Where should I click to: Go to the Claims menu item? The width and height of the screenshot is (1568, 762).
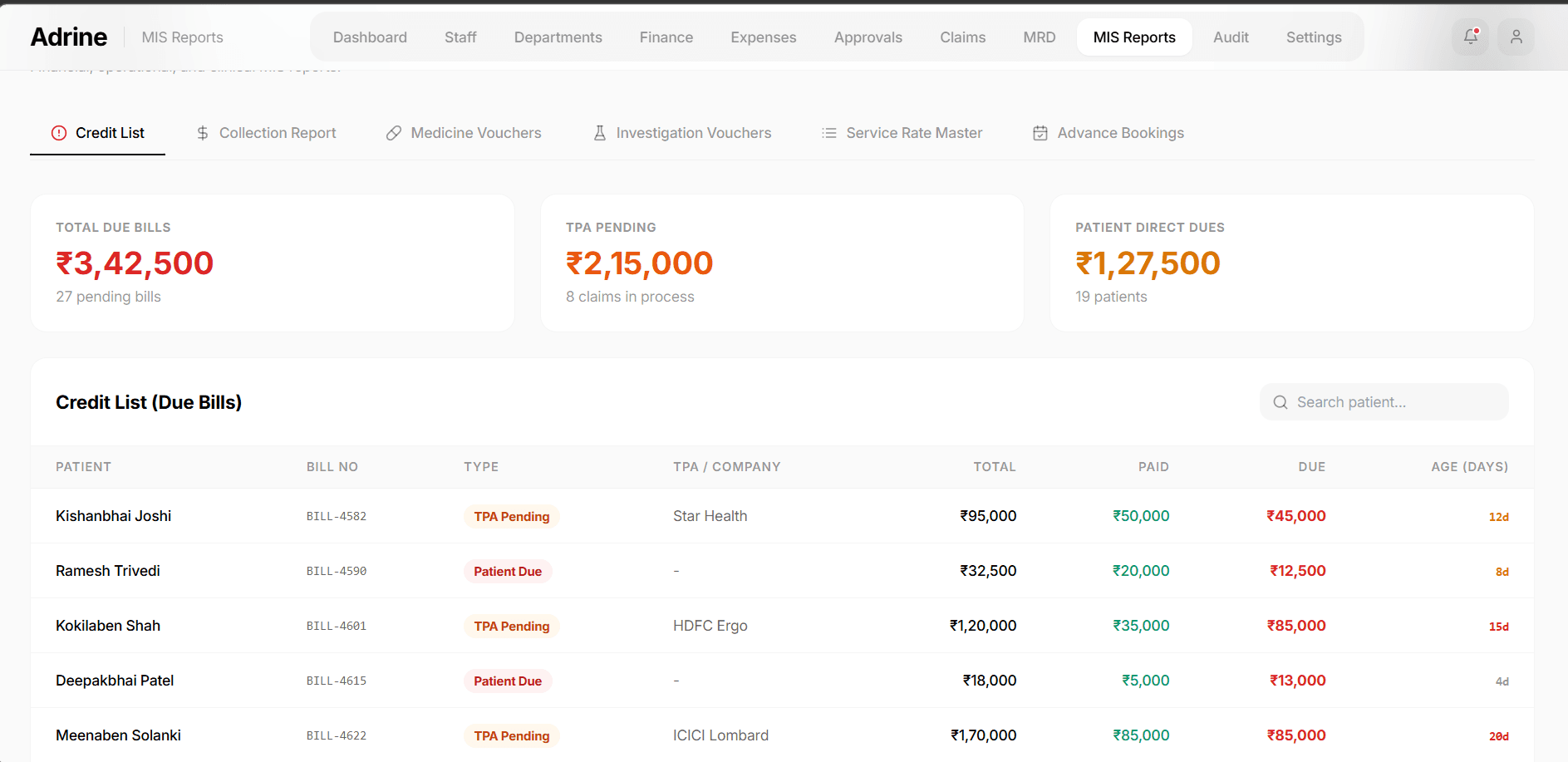click(961, 37)
